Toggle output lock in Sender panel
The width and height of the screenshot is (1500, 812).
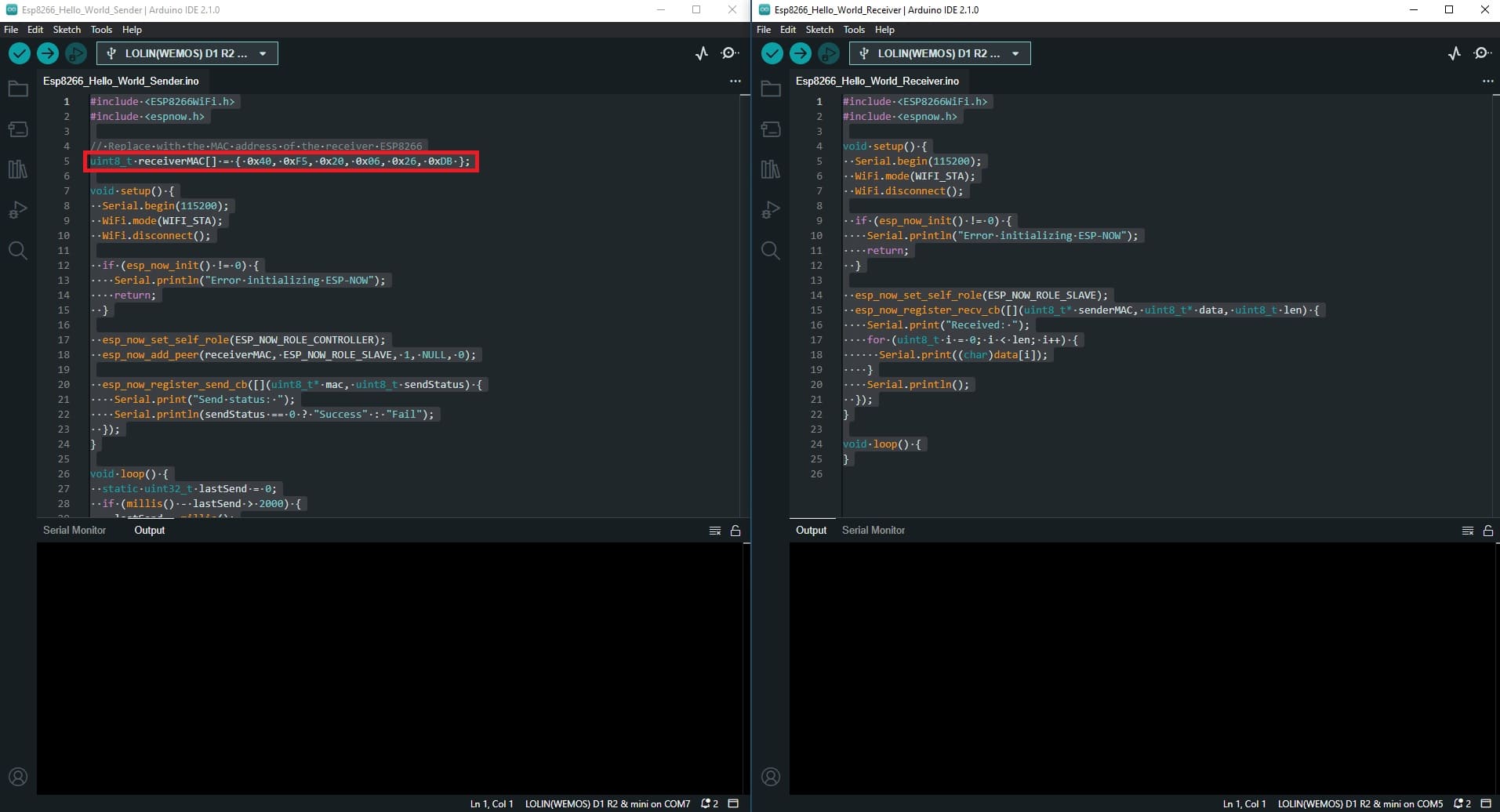point(735,531)
